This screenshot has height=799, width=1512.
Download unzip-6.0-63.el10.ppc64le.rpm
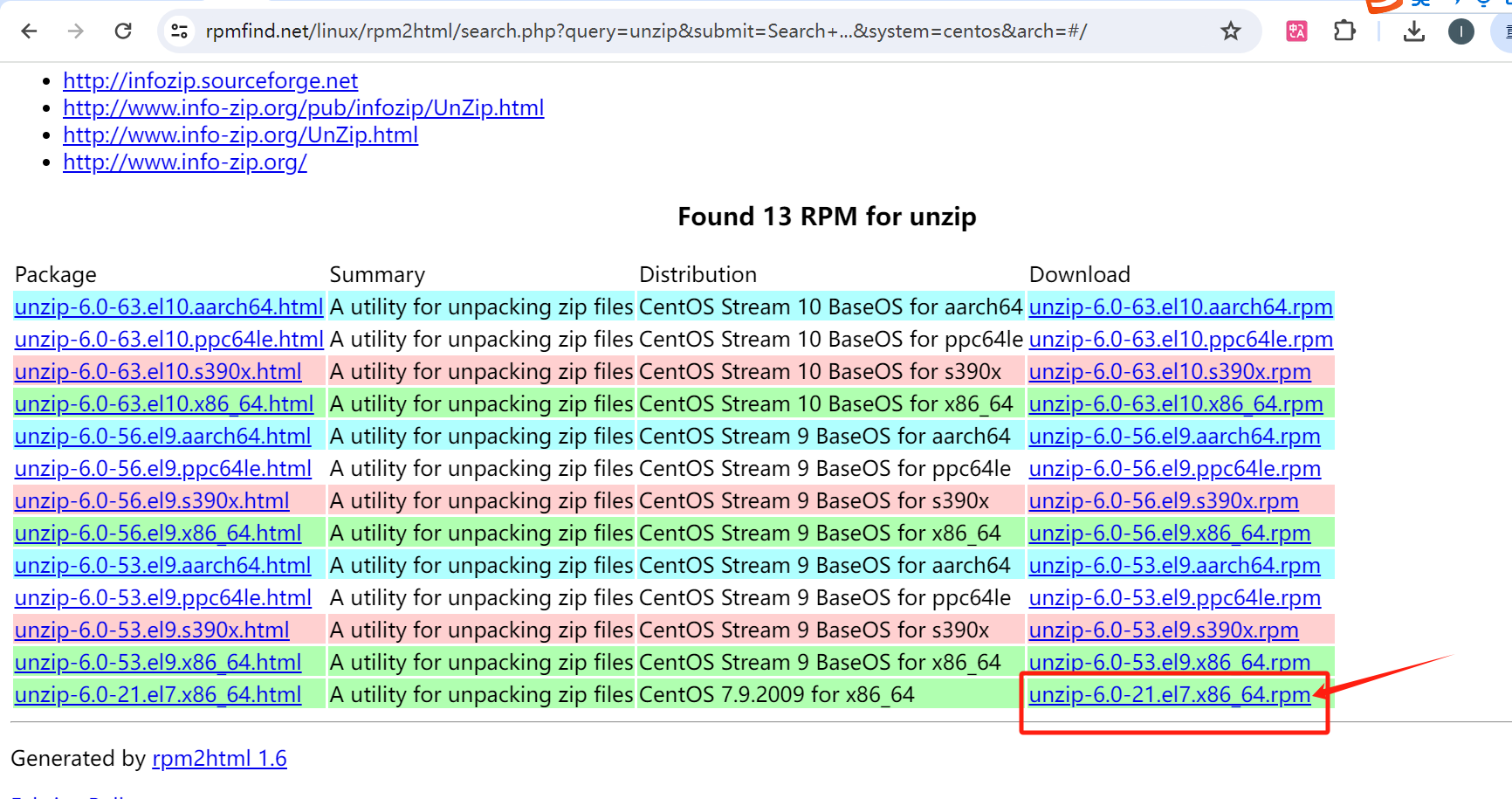[1181, 339]
